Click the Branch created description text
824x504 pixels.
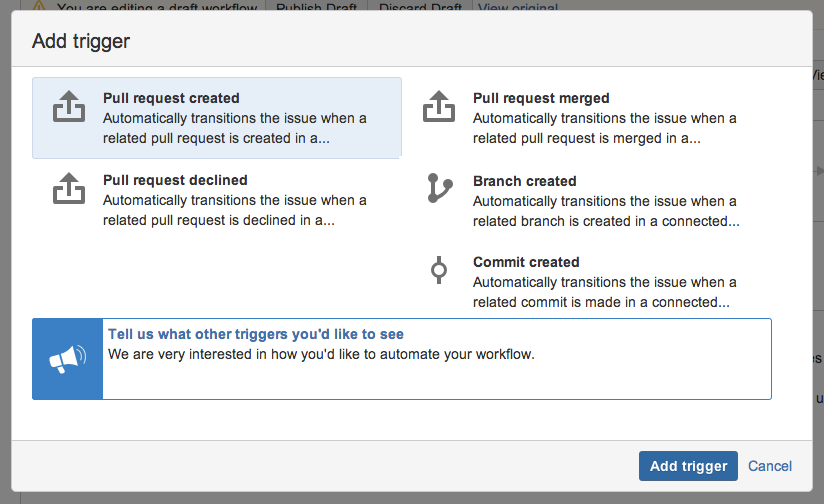point(606,211)
